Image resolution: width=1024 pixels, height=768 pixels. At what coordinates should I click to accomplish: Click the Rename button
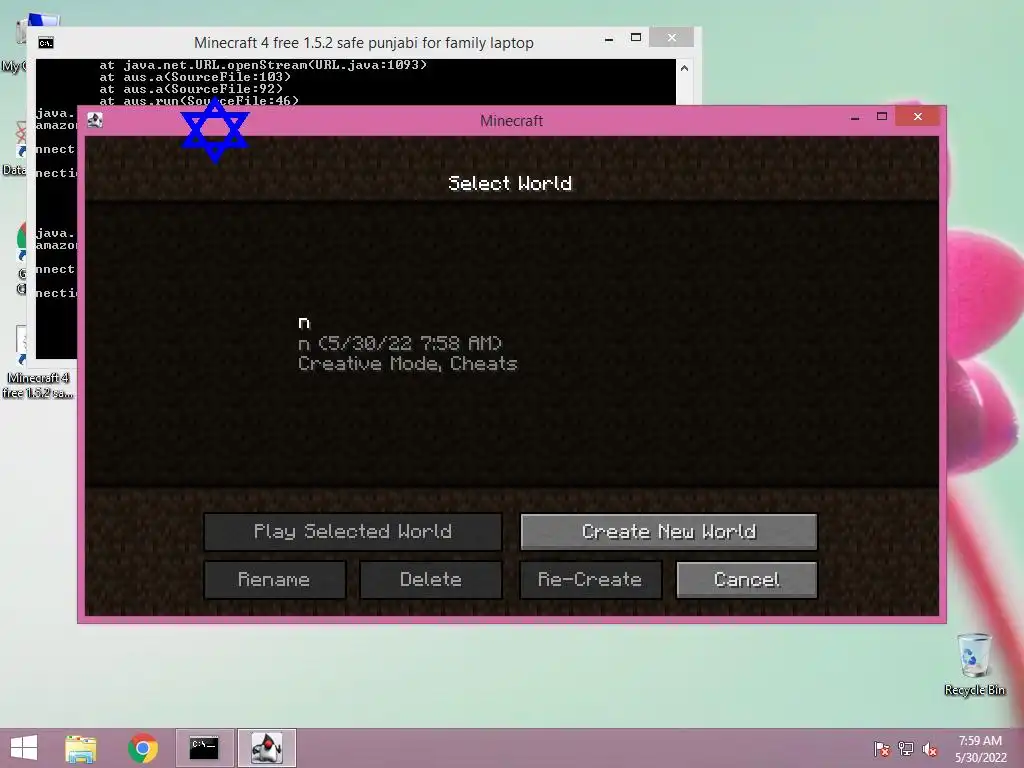coord(274,579)
